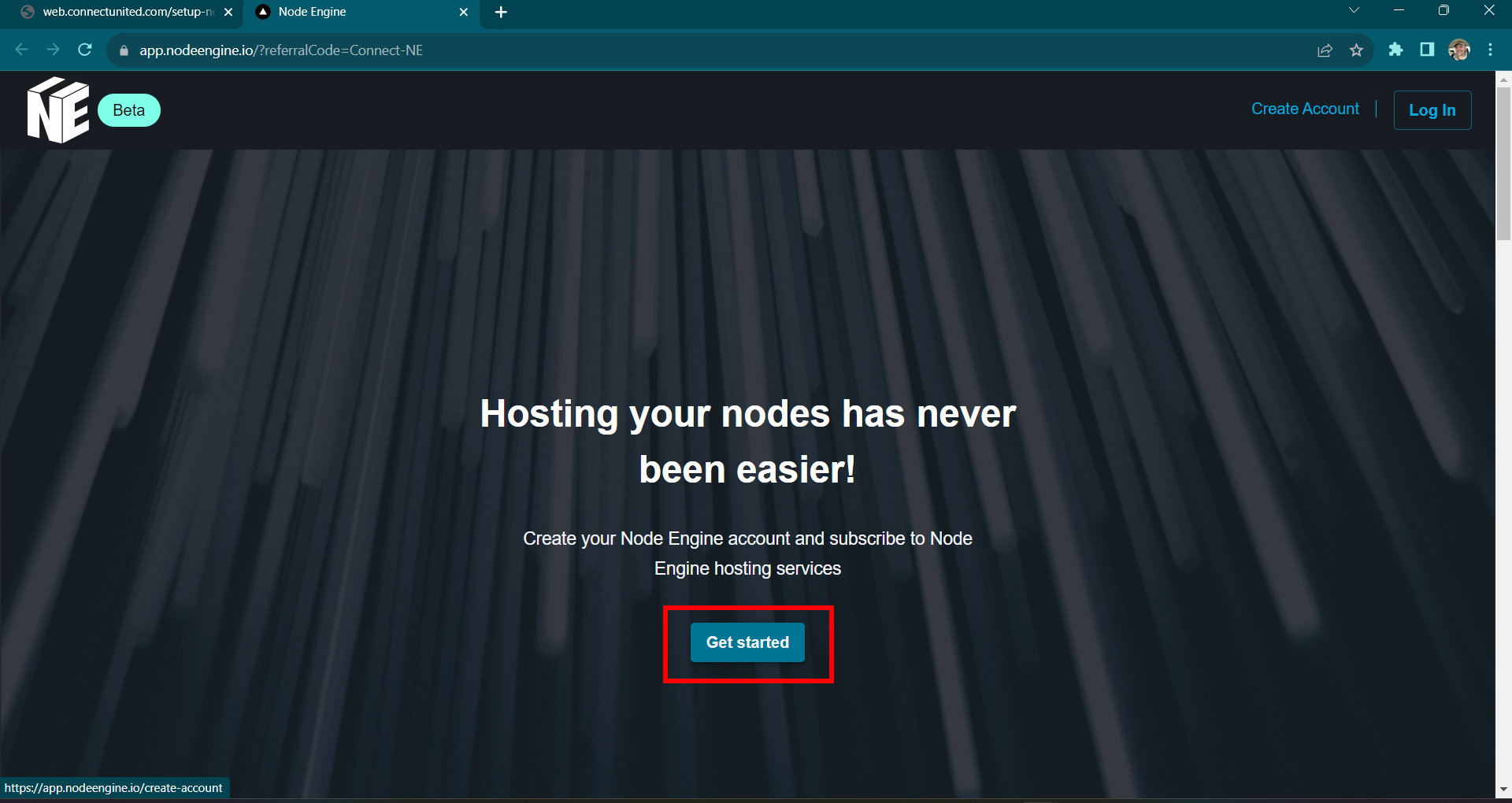Image resolution: width=1512 pixels, height=803 pixels.
Task: Open the Chrome three-dot menu
Action: coord(1491,50)
